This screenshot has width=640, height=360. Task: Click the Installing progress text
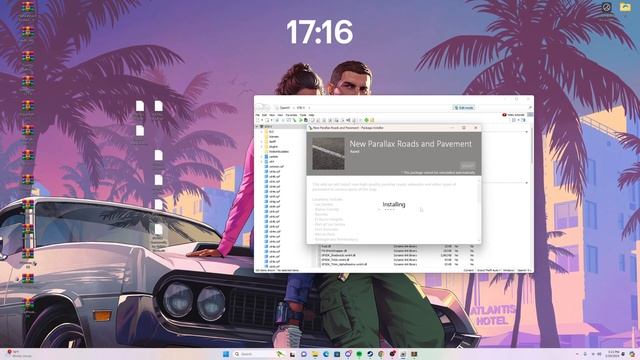point(393,204)
